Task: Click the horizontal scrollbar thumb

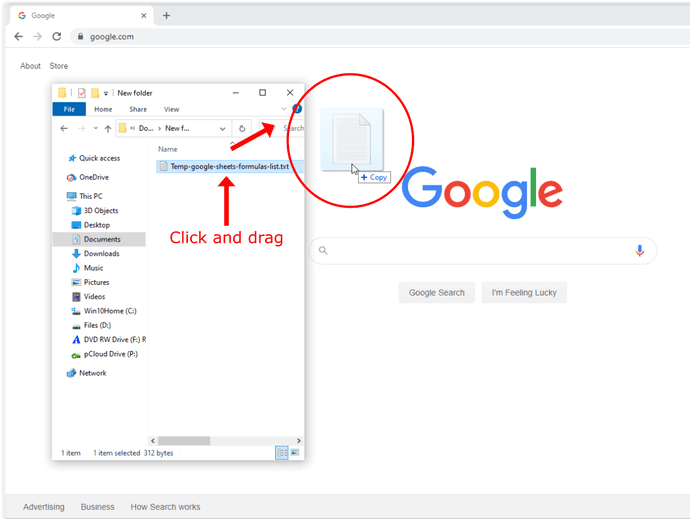Action: click(x=184, y=441)
